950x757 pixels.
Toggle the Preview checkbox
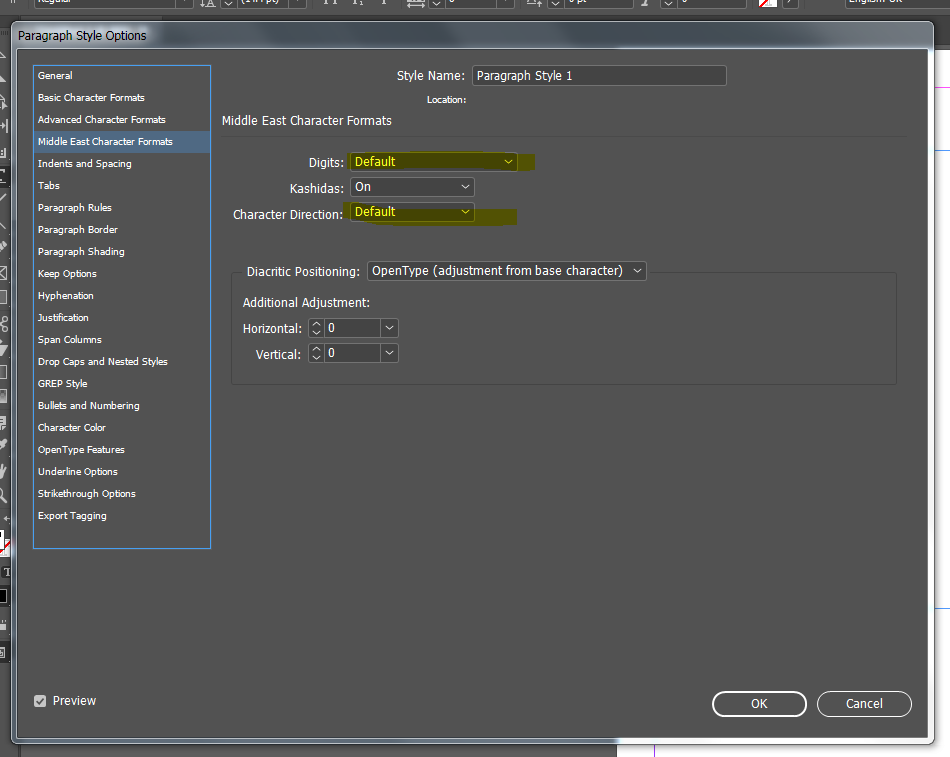coord(40,701)
